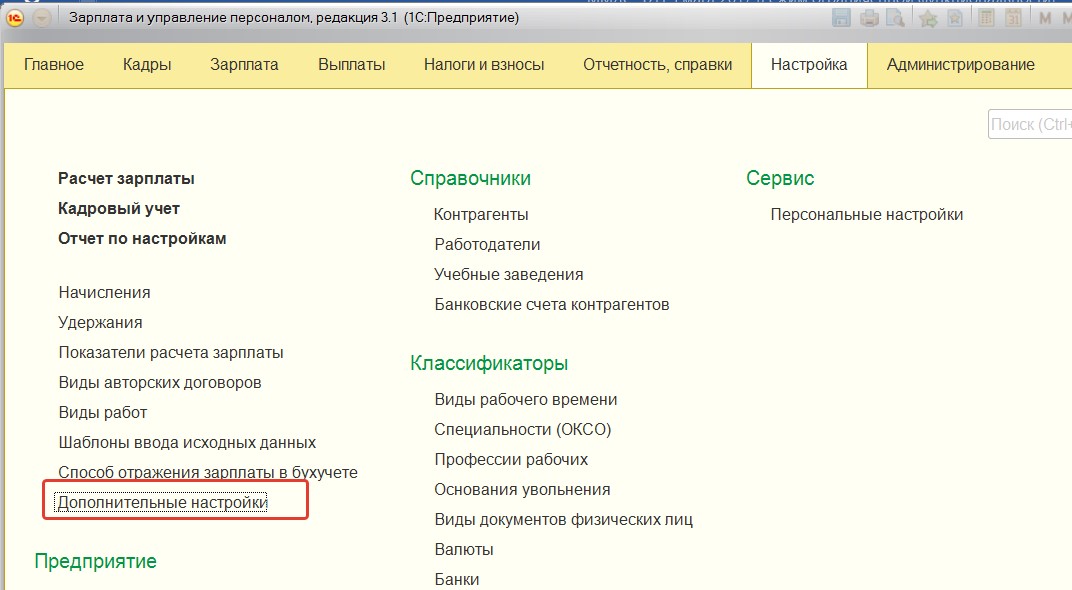
Task: Click the 1C application logo icon
Action: tap(15, 18)
